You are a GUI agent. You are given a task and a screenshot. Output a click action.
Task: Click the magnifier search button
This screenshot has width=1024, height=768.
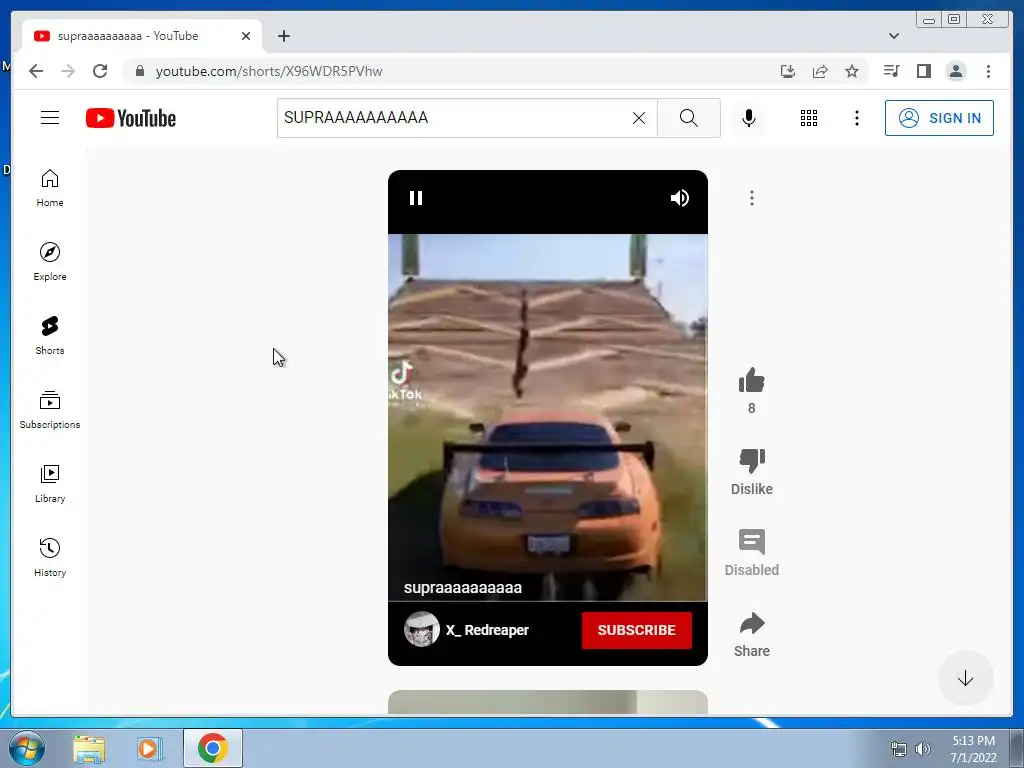688,118
